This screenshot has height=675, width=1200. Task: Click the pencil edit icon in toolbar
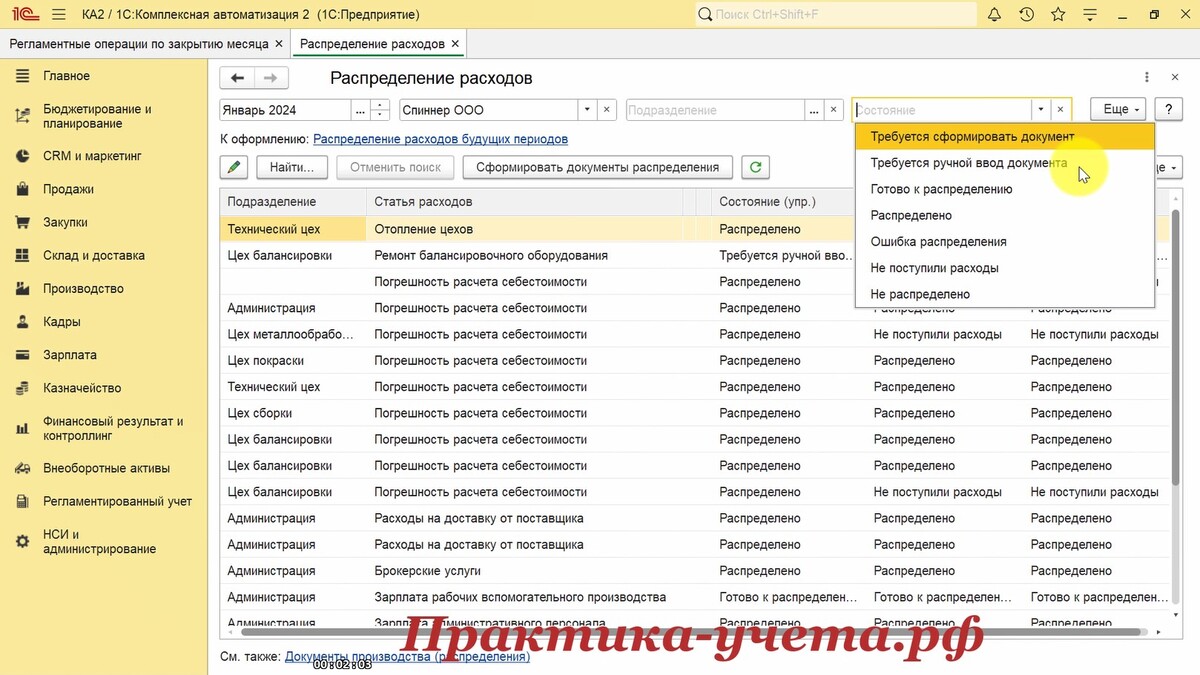[x=234, y=168]
